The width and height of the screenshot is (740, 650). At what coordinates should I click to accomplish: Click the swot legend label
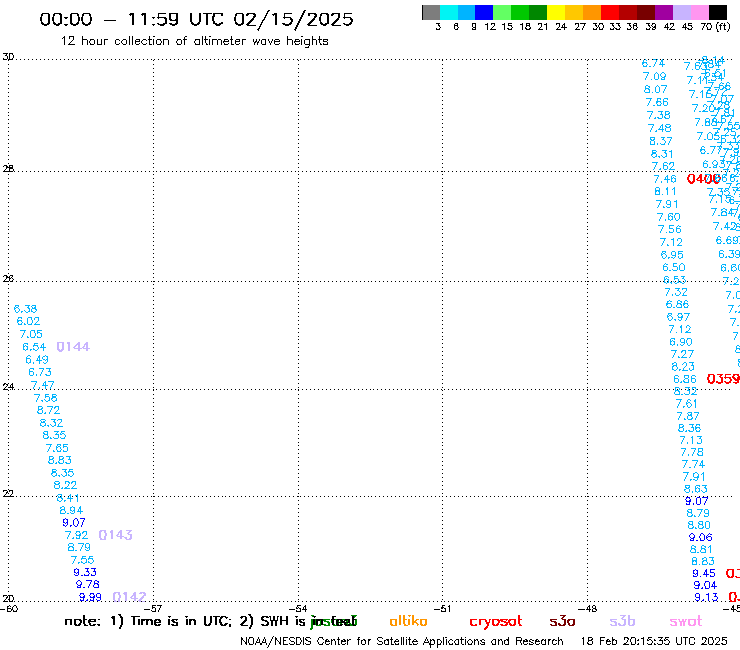(x=686, y=621)
